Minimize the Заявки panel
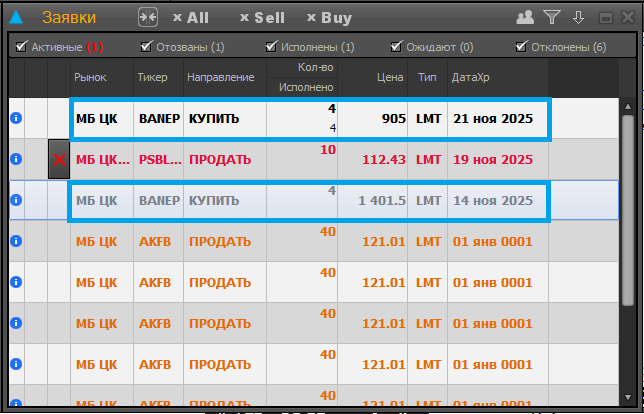Viewport: 644px width, 414px height. point(605,18)
